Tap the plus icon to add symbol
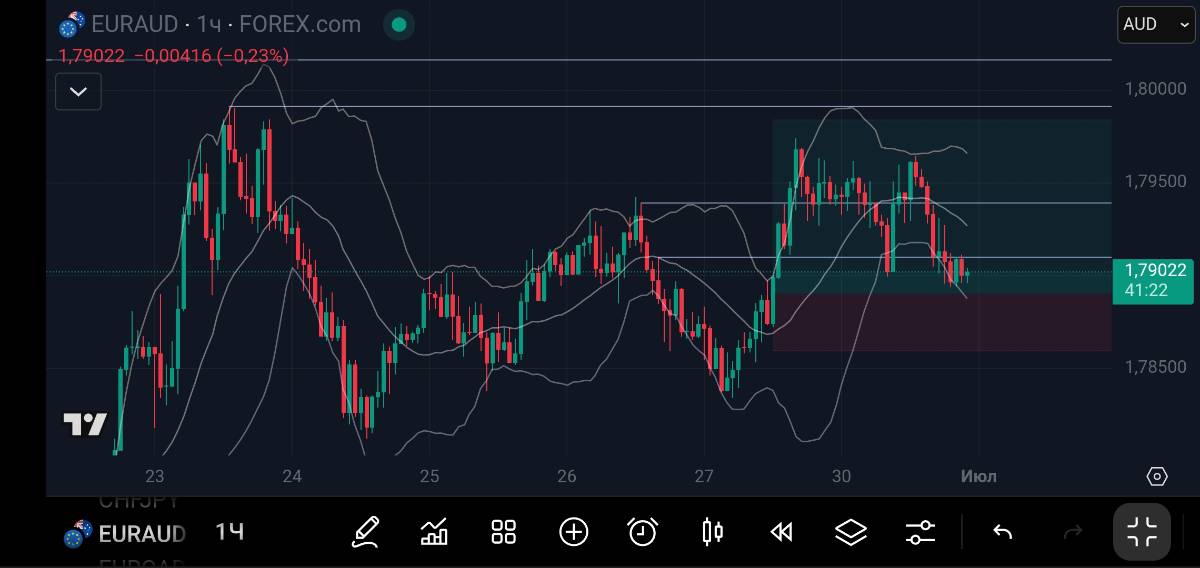This screenshot has width=1200, height=568. click(573, 531)
